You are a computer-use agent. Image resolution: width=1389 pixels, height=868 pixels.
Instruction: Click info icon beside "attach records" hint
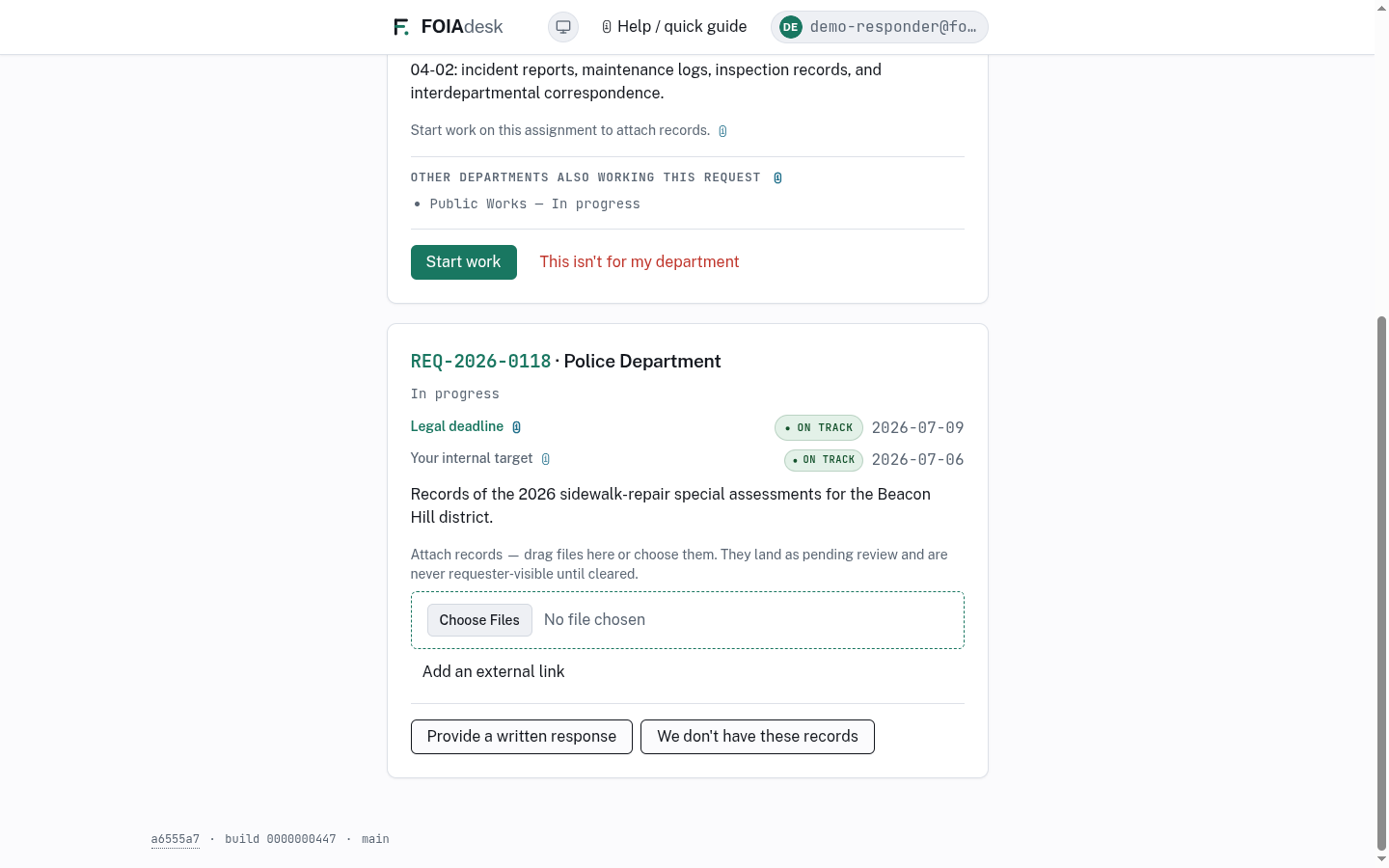coord(722,131)
